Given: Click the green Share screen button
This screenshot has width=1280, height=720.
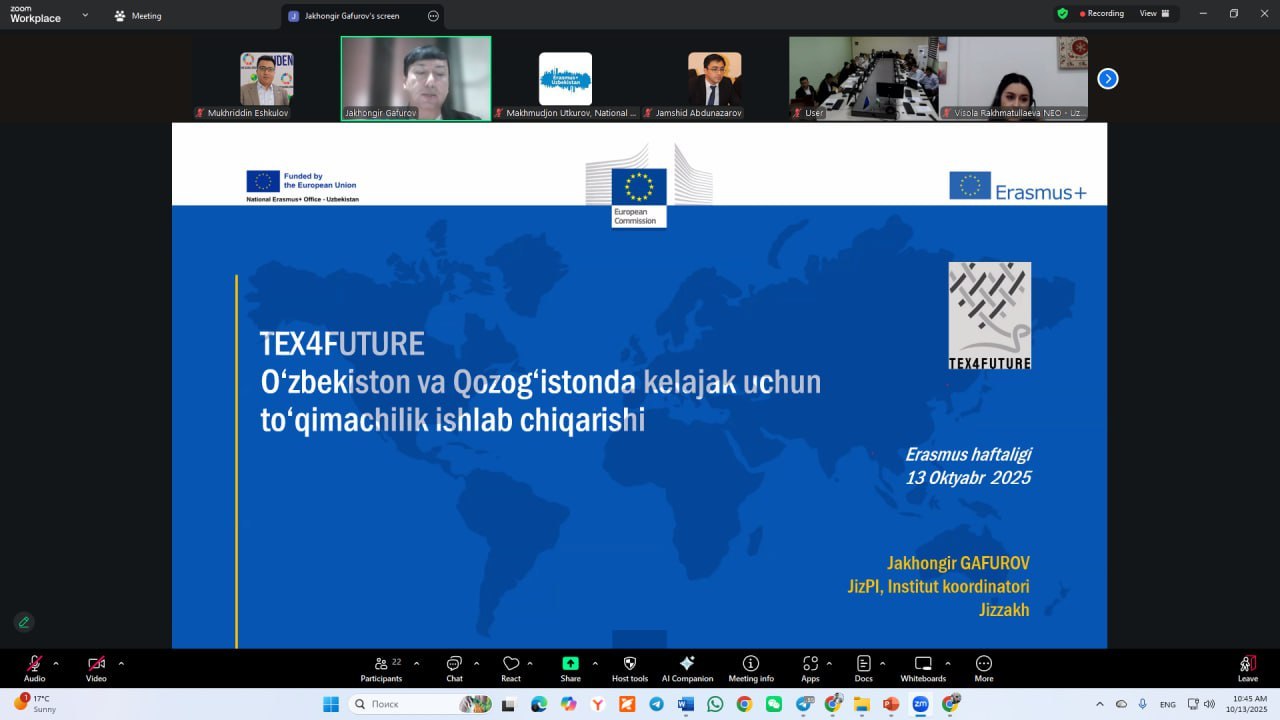Looking at the screenshot, I should 570,665.
